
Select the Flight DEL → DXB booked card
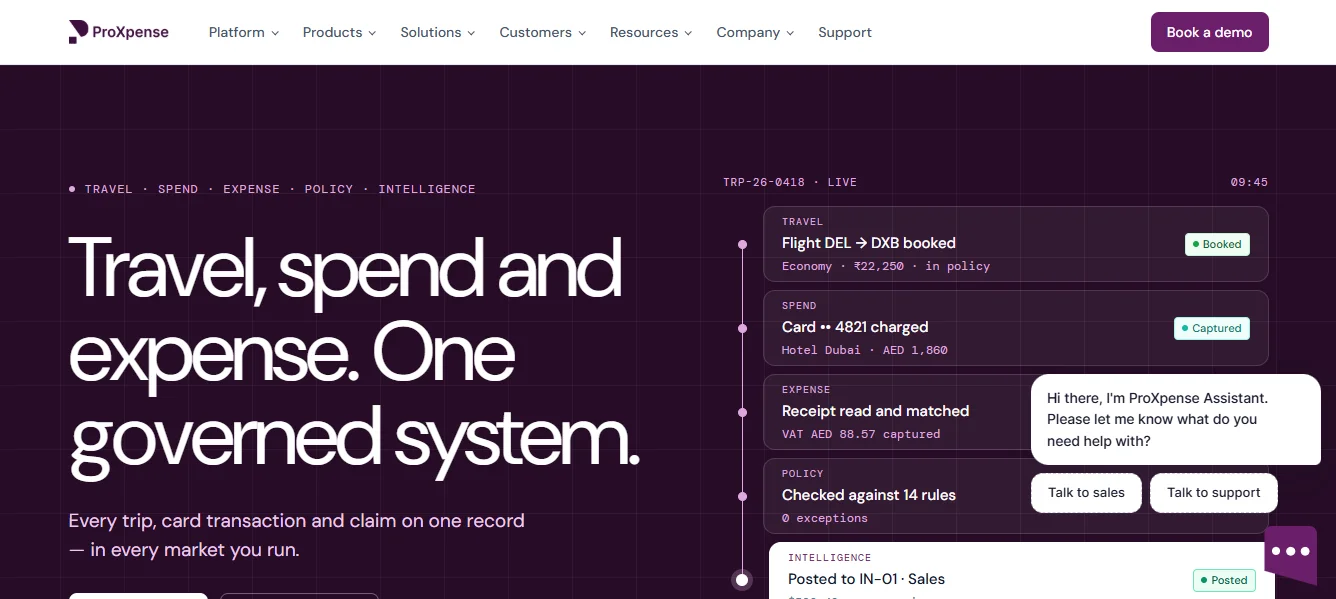pyautogui.click(x=1016, y=244)
